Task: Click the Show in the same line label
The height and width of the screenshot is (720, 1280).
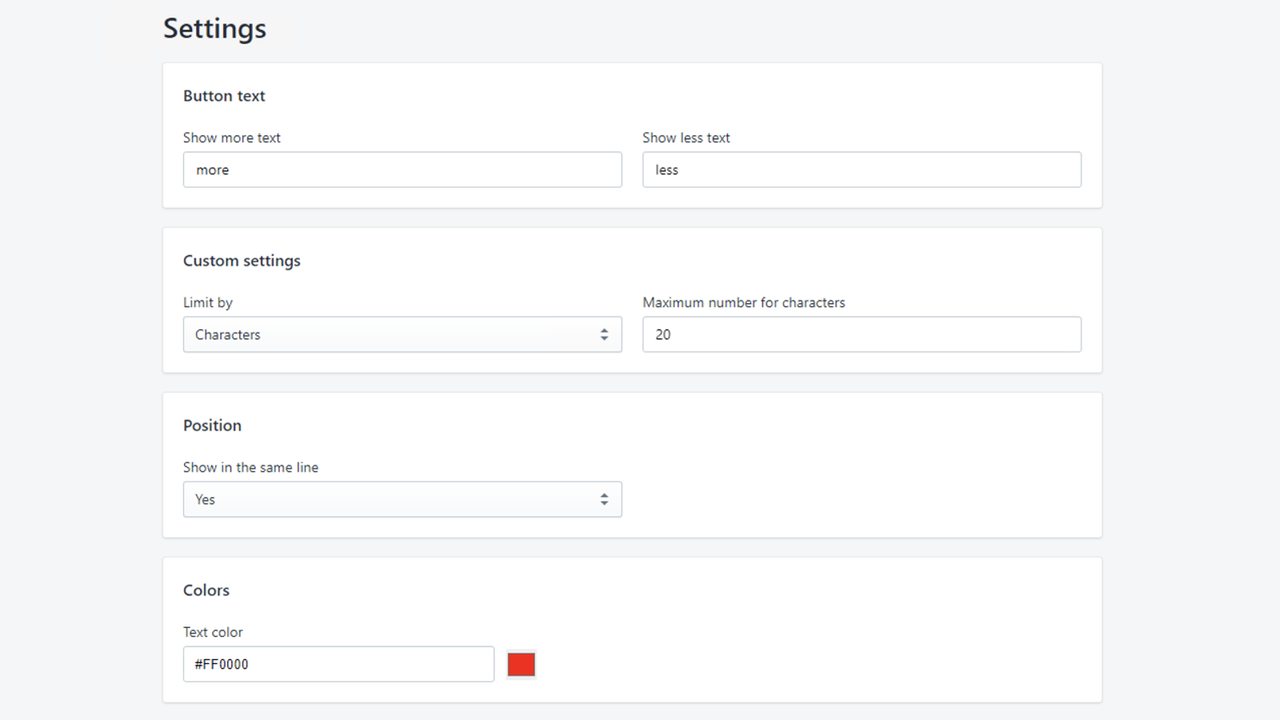Action: point(251,467)
